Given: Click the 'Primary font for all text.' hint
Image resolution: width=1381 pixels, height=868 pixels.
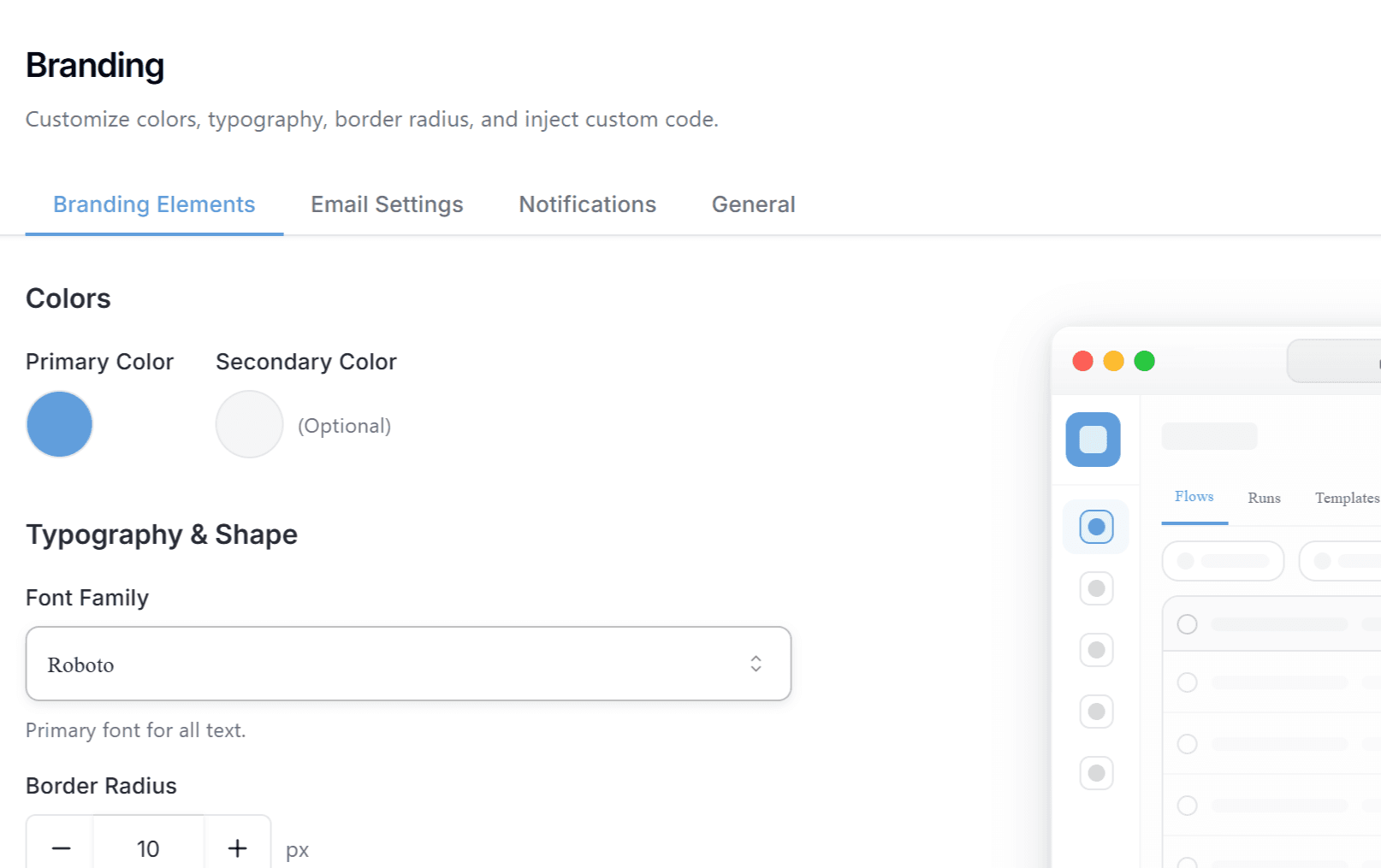Looking at the screenshot, I should [135, 730].
